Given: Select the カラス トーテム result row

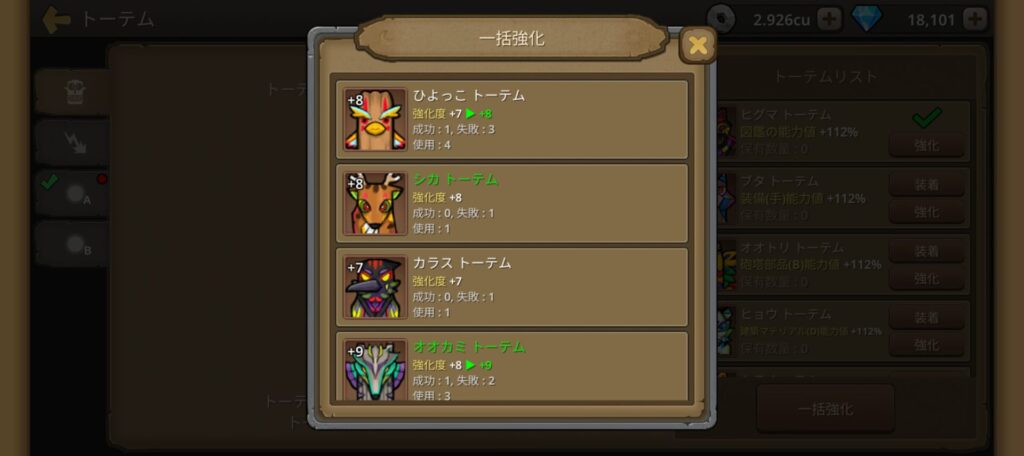Looking at the screenshot, I should [512, 287].
